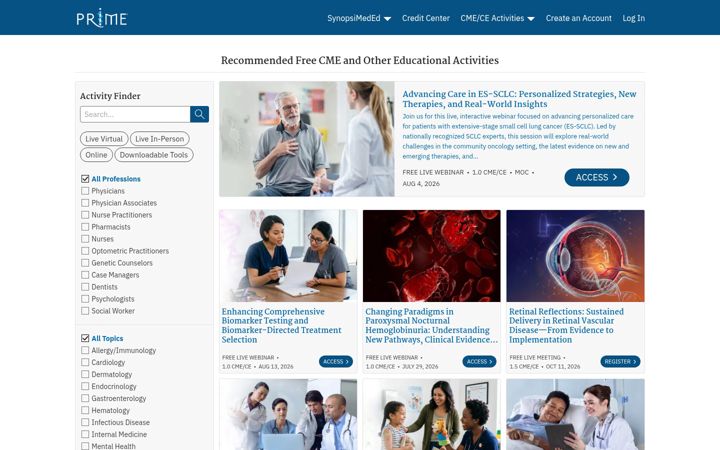Check the Endocrinology topic

85,386
